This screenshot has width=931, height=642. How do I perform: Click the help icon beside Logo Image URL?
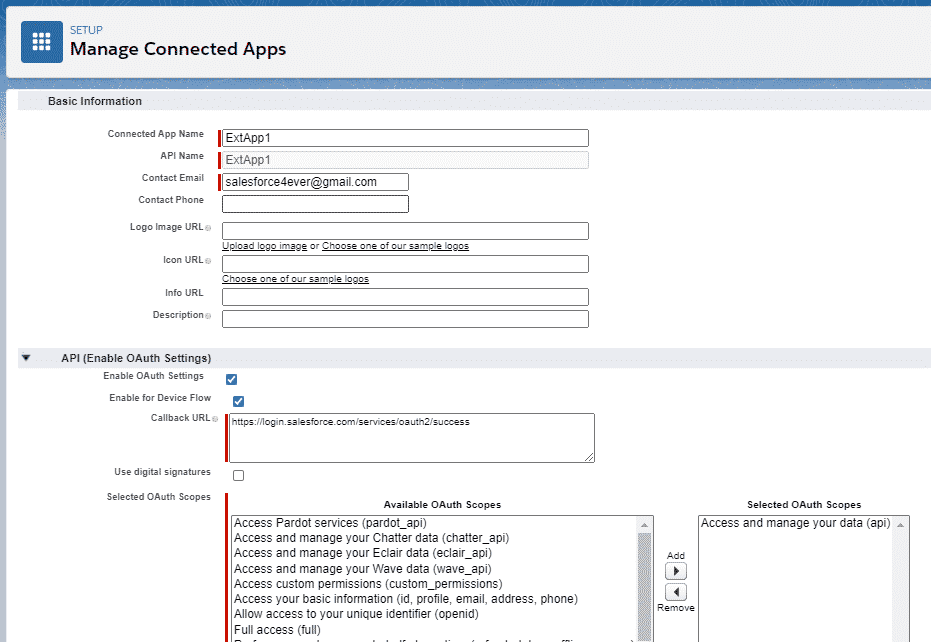click(210, 227)
